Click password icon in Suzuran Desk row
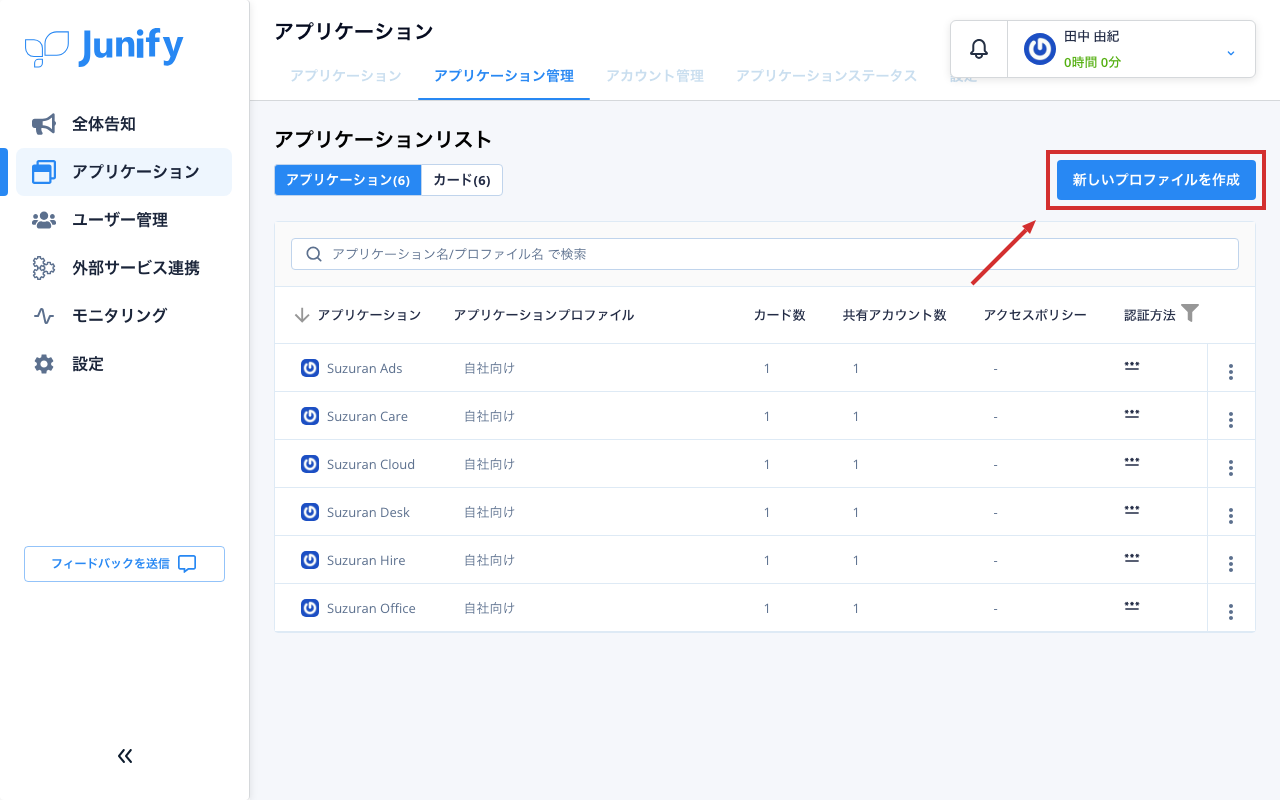This screenshot has height=800, width=1280. [1132, 510]
